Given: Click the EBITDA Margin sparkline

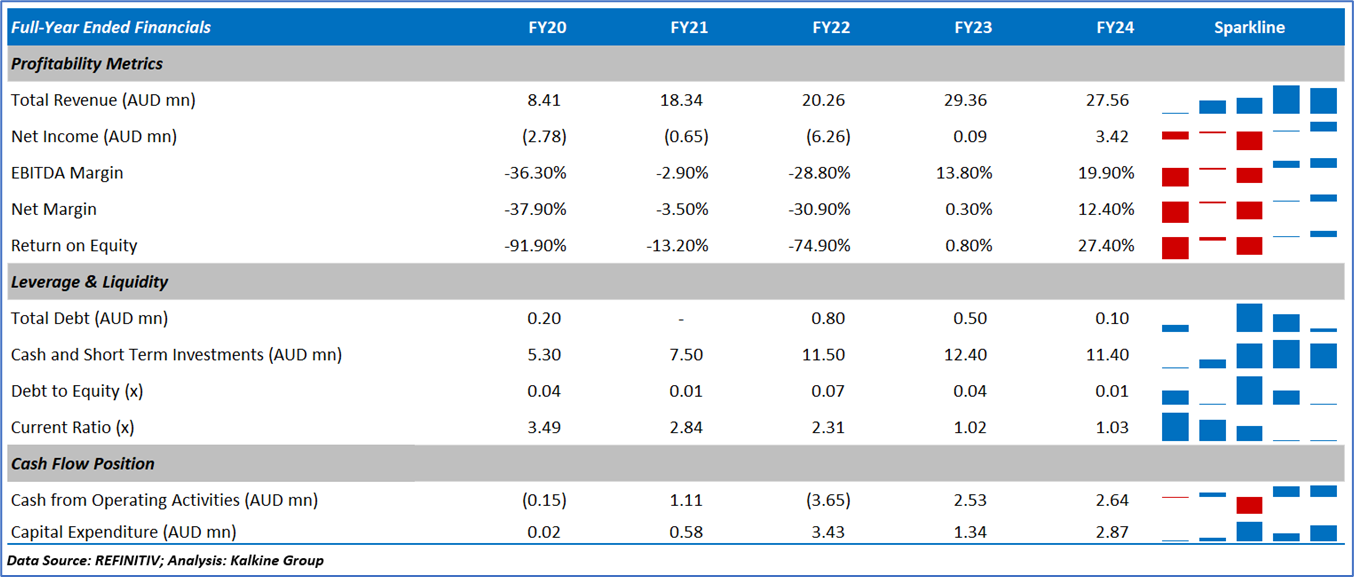Looking at the screenshot, I should pyautogui.click(x=1249, y=173).
